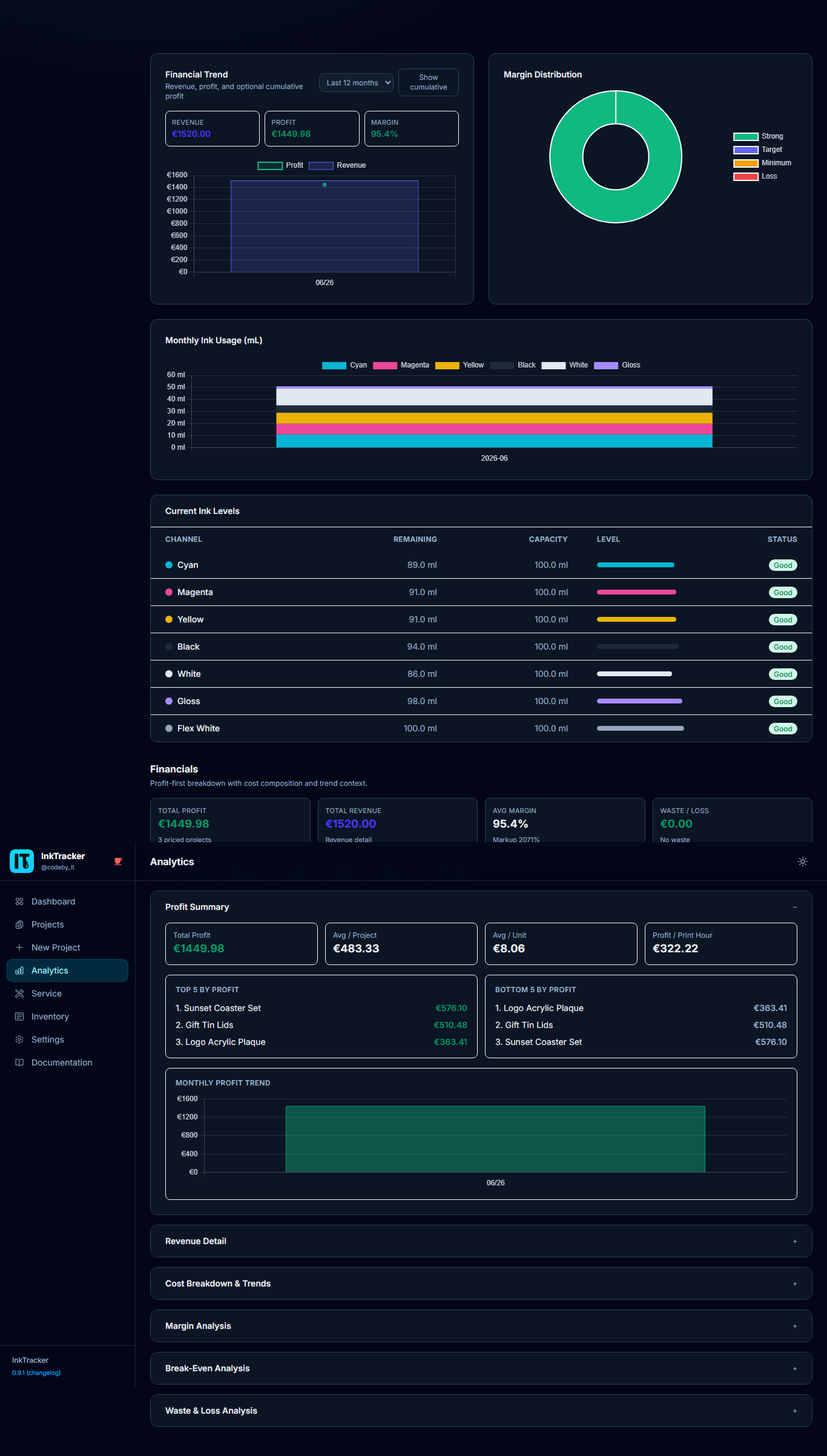Click the Inventory list icon
Screen dimensions: 827x1456
19,1016
